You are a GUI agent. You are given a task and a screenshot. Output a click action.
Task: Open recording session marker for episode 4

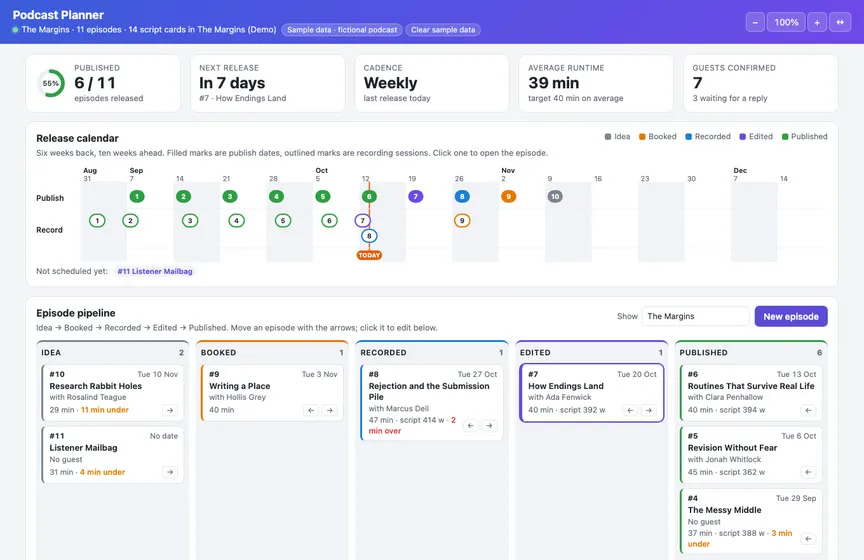[236, 220]
